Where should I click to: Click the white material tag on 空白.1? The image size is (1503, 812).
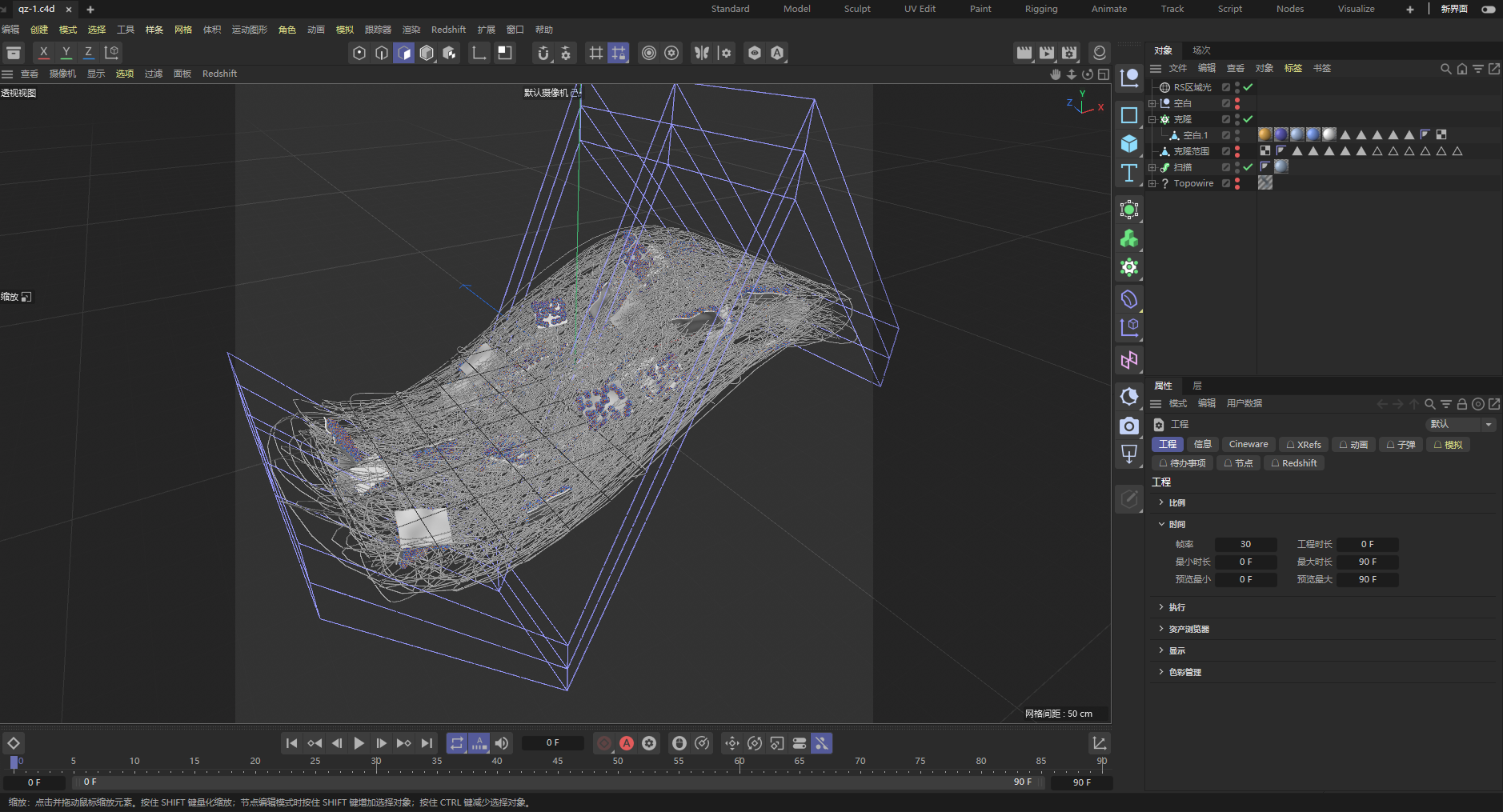click(1329, 134)
